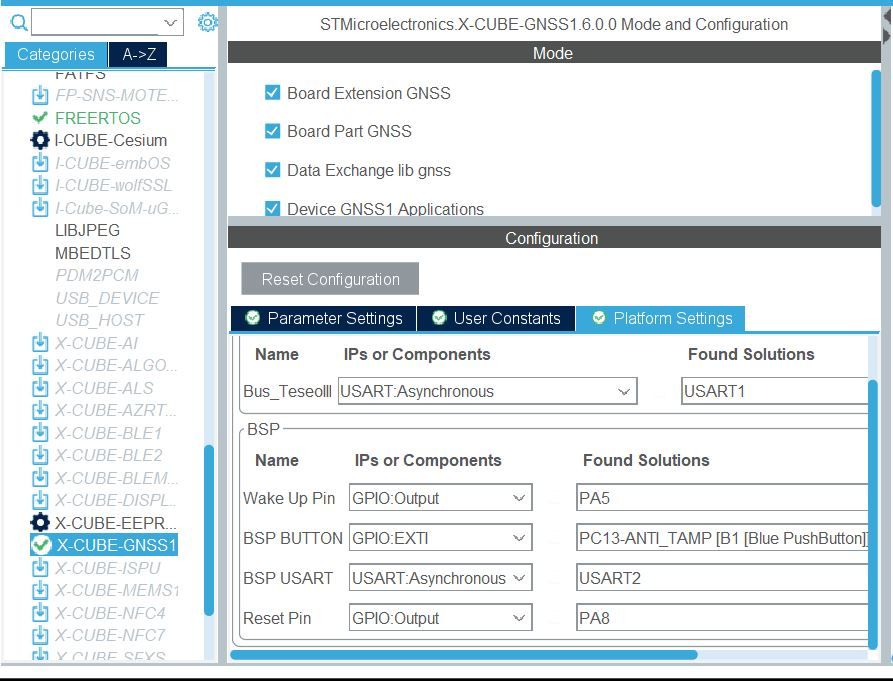Click download icon beside X-CUBE-NFC4
893x681 pixels.
tap(40, 613)
